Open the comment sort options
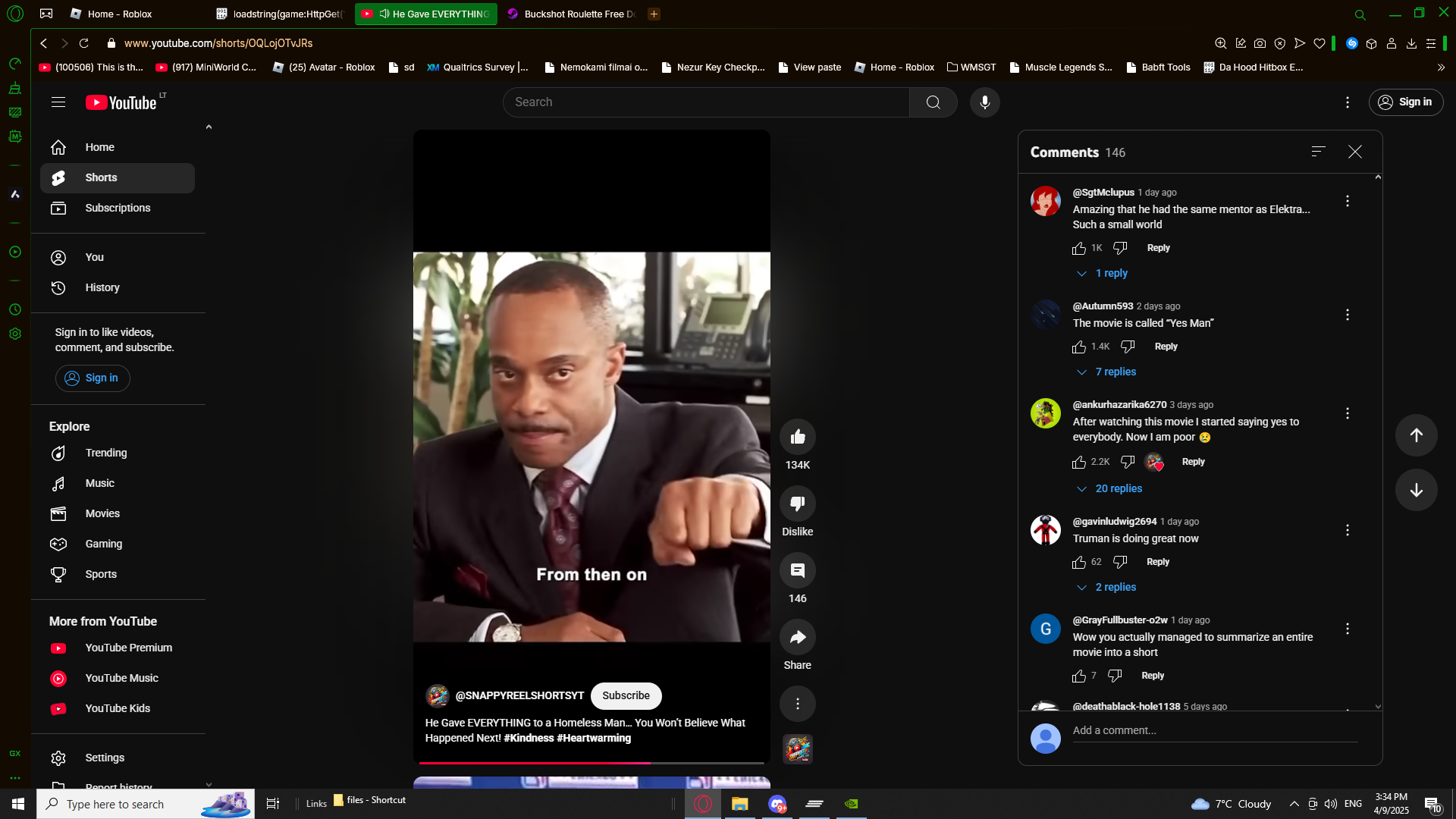This screenshot has height=819, width=1456. click(x=1318, y=152)
